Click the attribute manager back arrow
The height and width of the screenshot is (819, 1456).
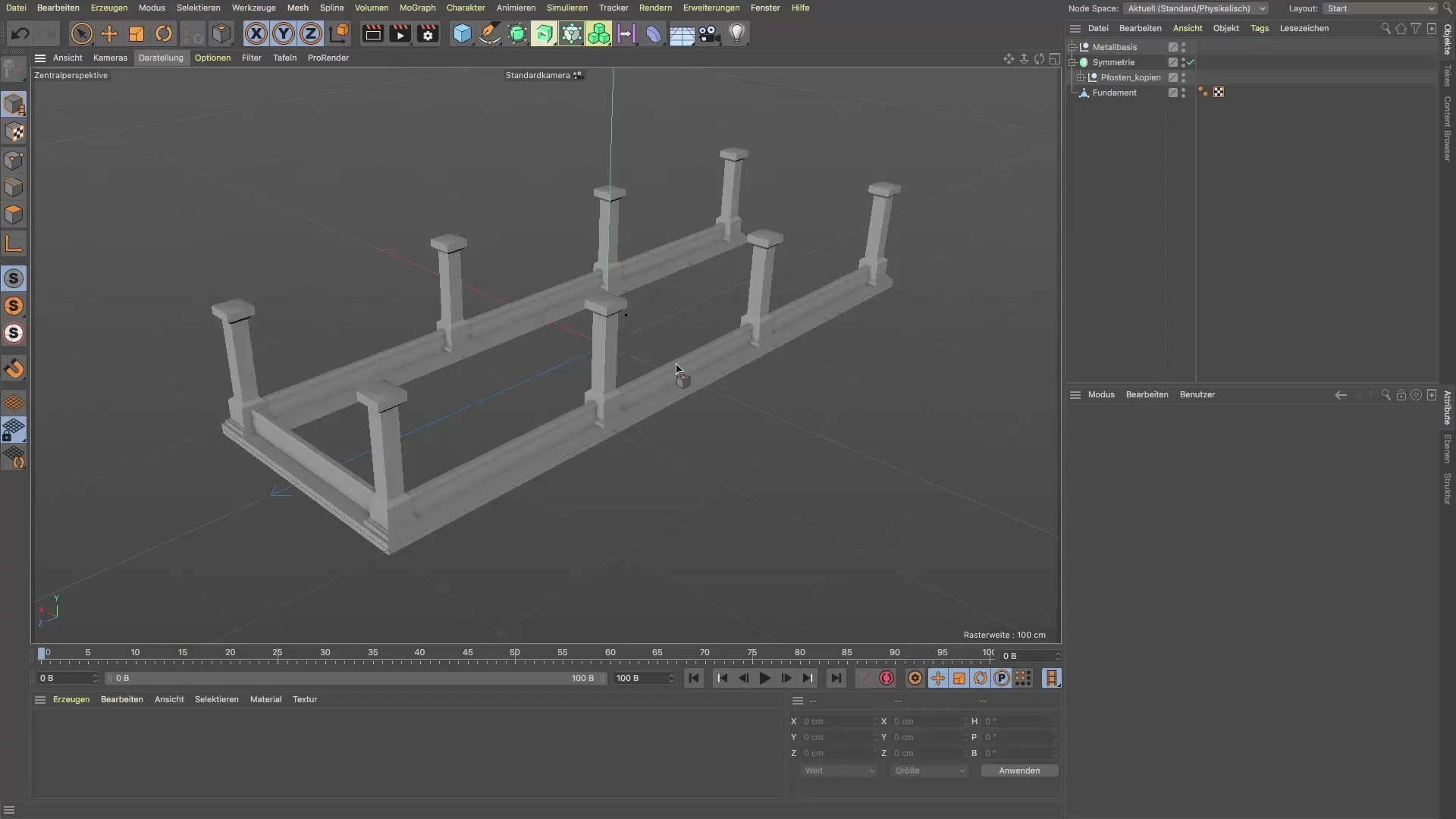(1341, 395)
